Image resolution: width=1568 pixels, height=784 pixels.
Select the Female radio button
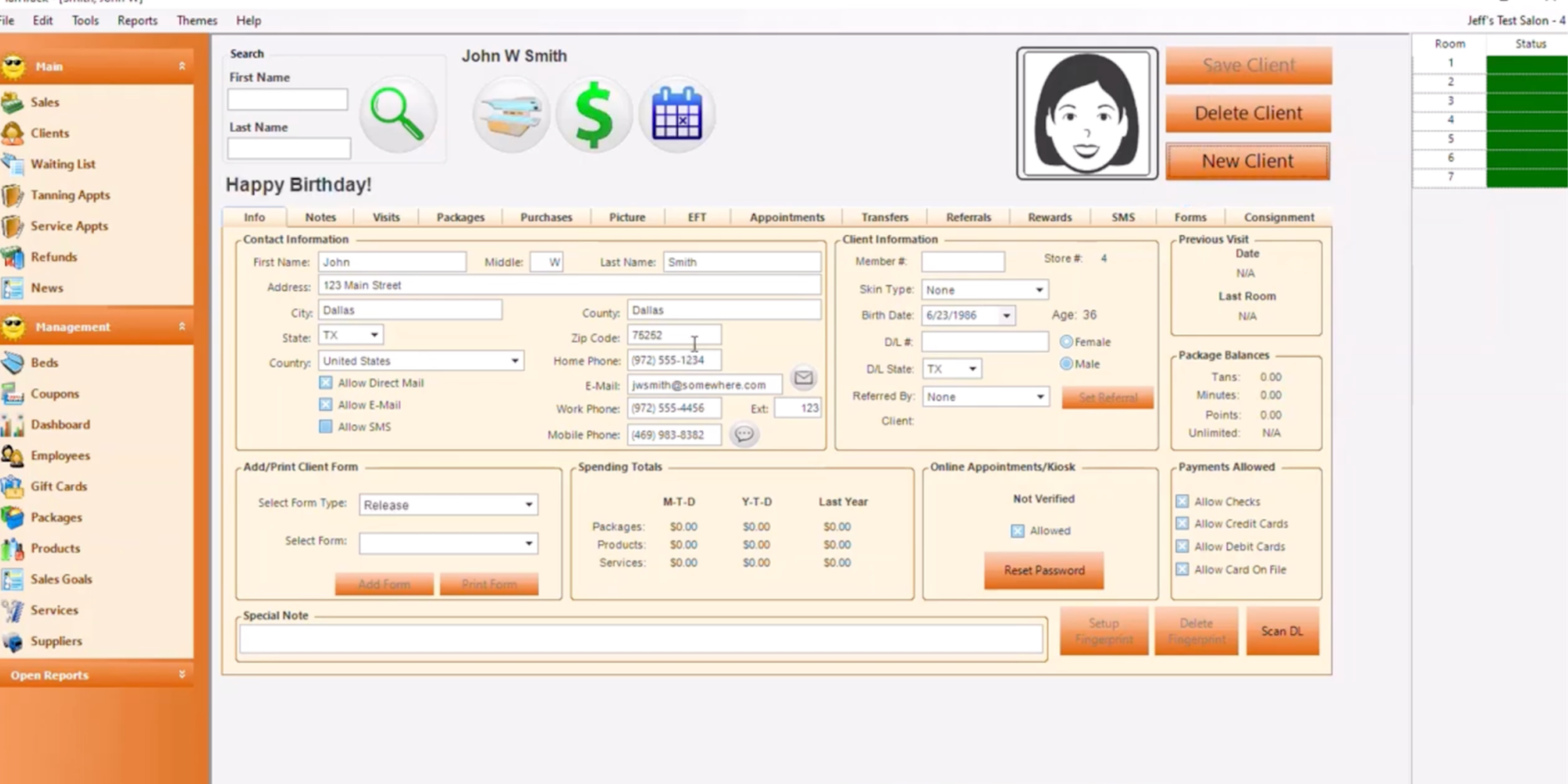[x=1066, y=341]
